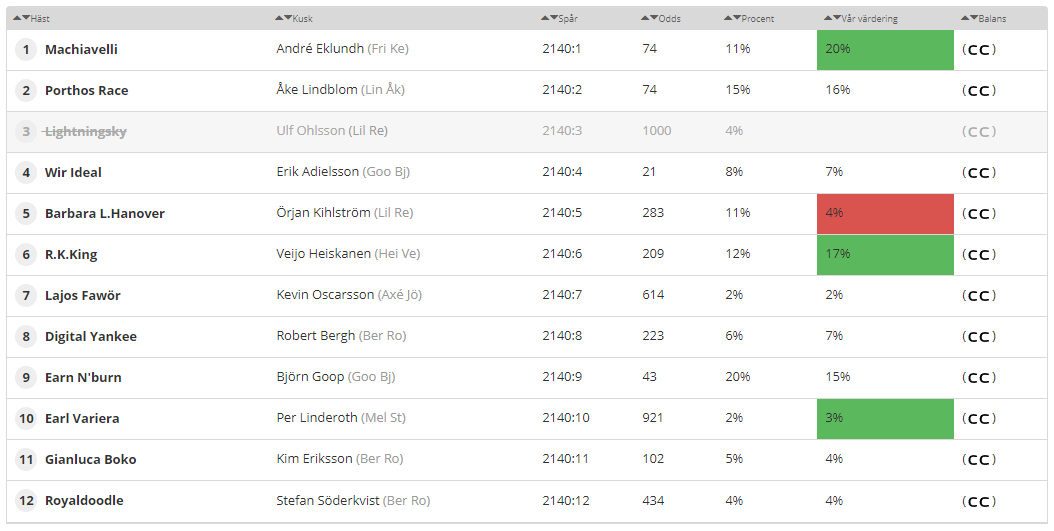Click balance icon for Earn N'burn
The image size is (1054, 531).
pyautogui.click(x=979, y=378)
